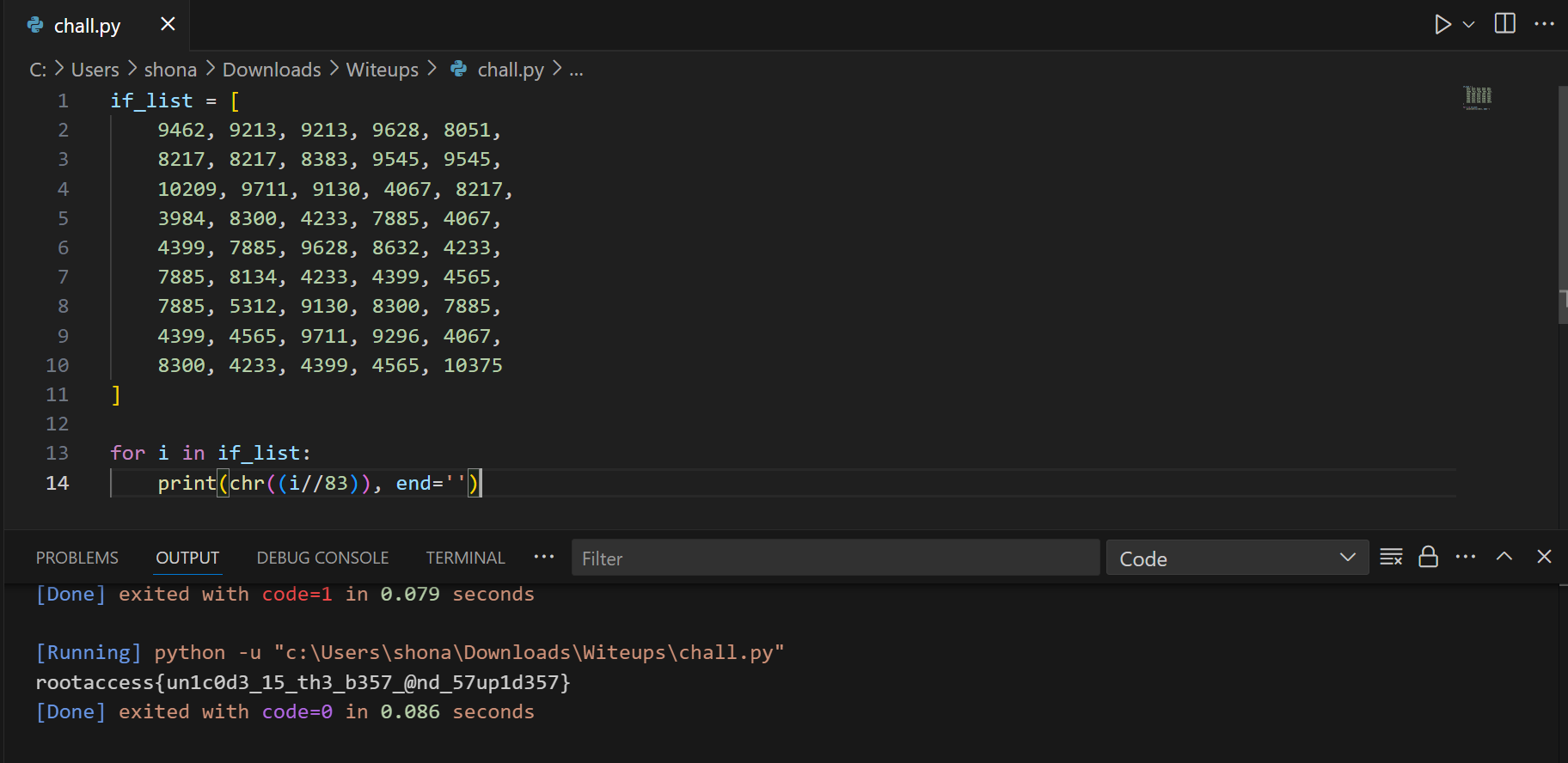Open the Code output channel dropdown
Viewport: 1568px width, 763px height.
tap(1237, 558)
